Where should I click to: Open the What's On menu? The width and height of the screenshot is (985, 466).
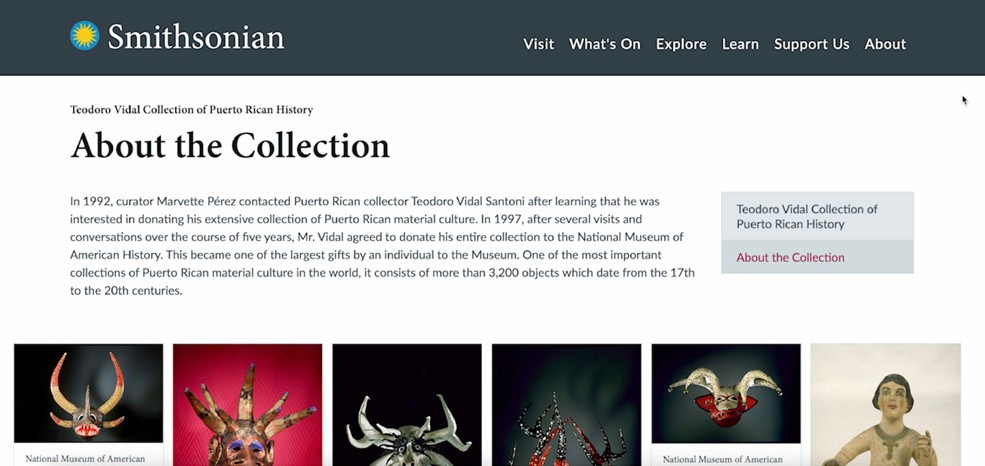pyautogui.click(x=604, y=44)
